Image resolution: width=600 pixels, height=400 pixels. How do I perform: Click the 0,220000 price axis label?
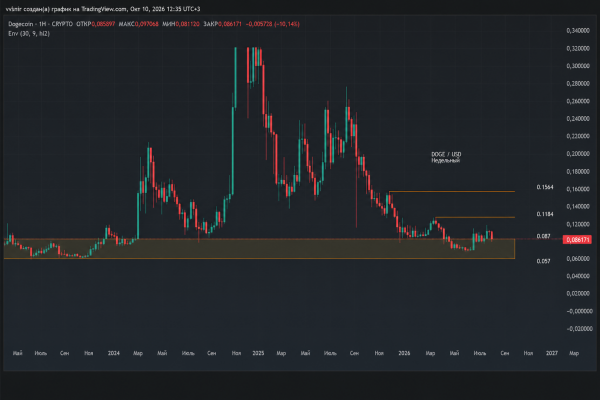(578, 136)
